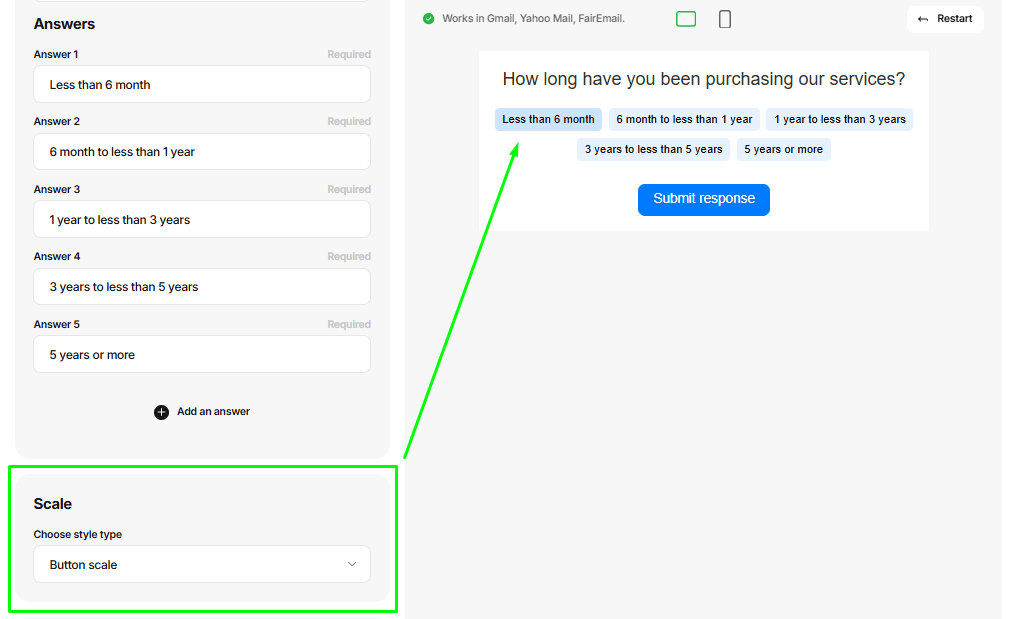This screenshot has width=1014, height=619.
Task: Choose the "5 years or more" option
Action: (783, 150)
